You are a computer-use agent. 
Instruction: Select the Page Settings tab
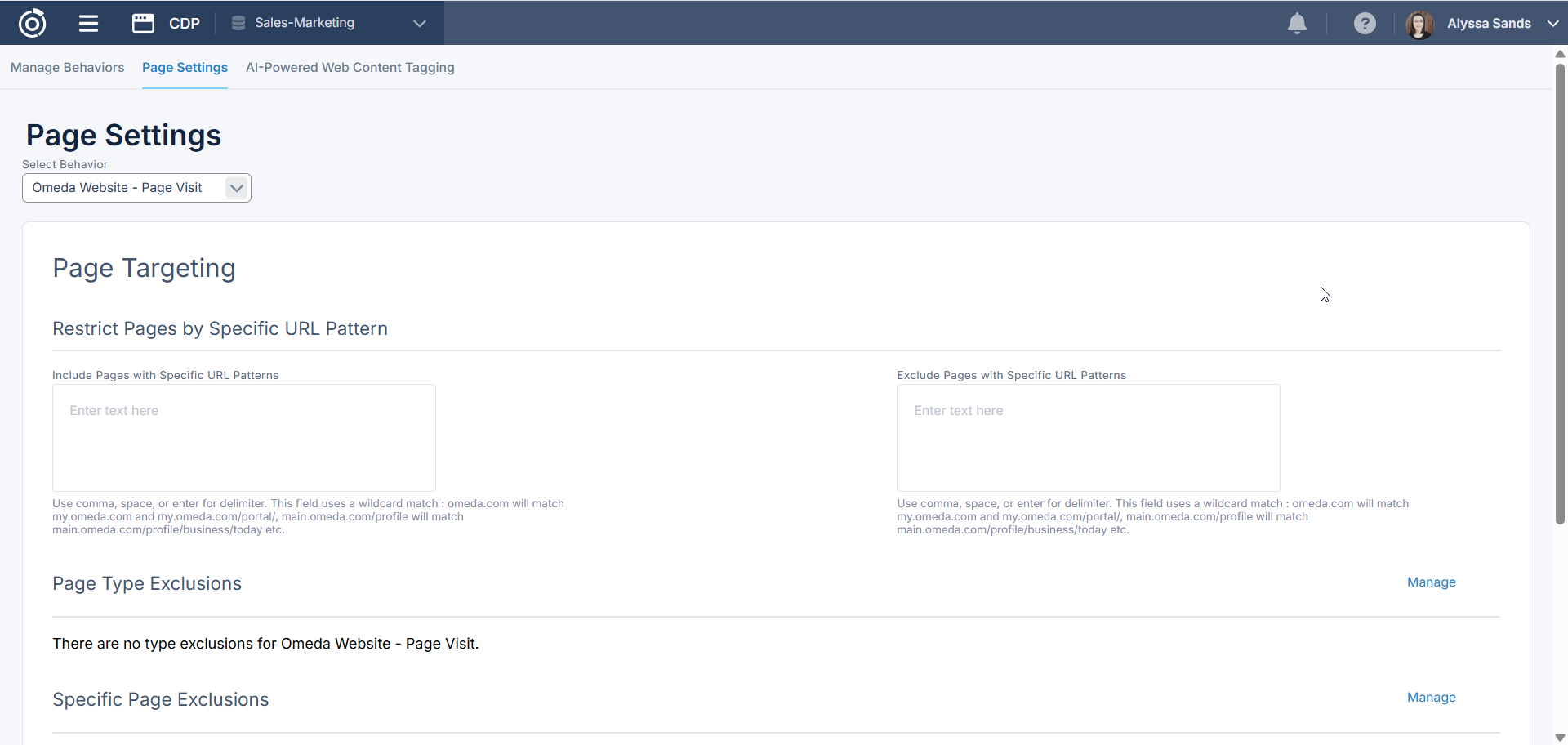185,68
